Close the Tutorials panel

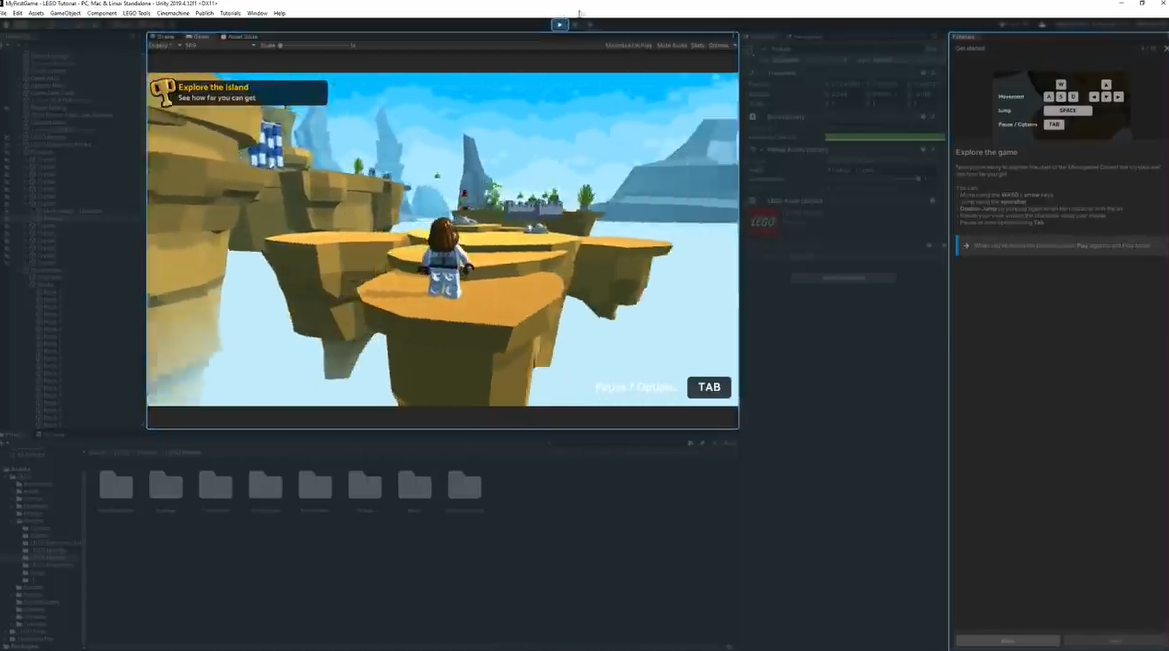1165,48
